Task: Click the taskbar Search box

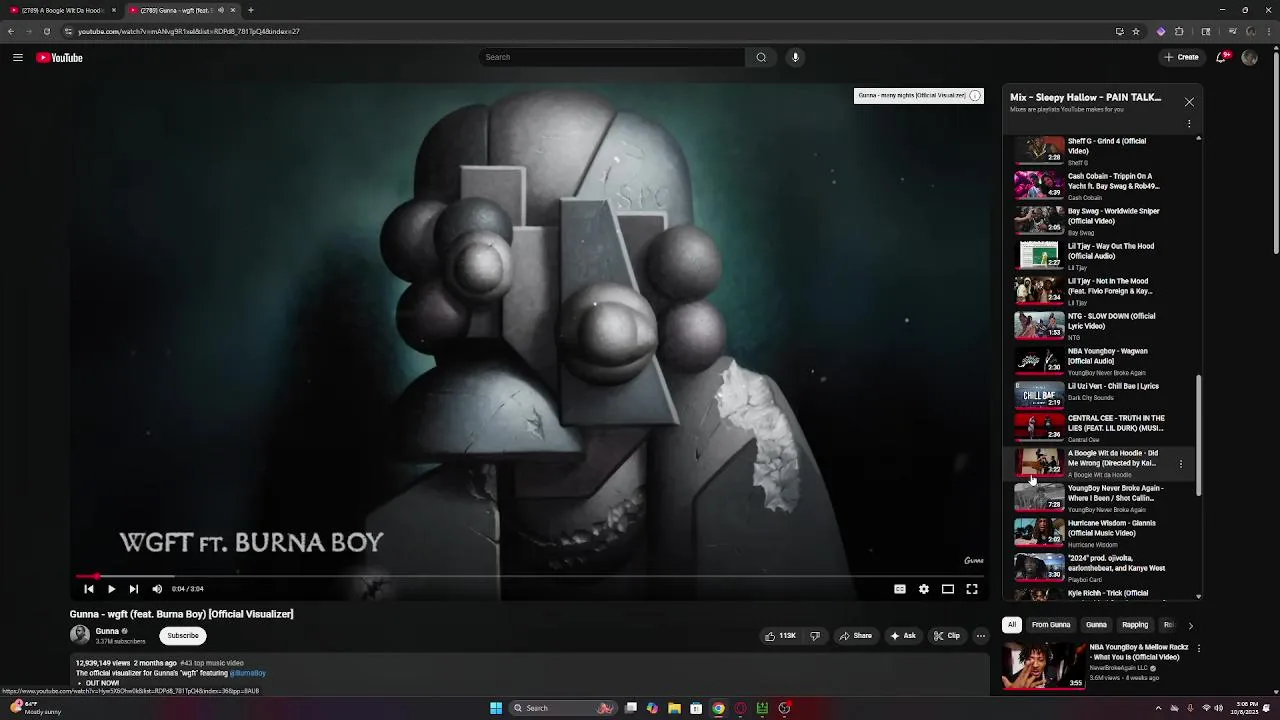Action: pyautogui.click(x=563, y=708)
